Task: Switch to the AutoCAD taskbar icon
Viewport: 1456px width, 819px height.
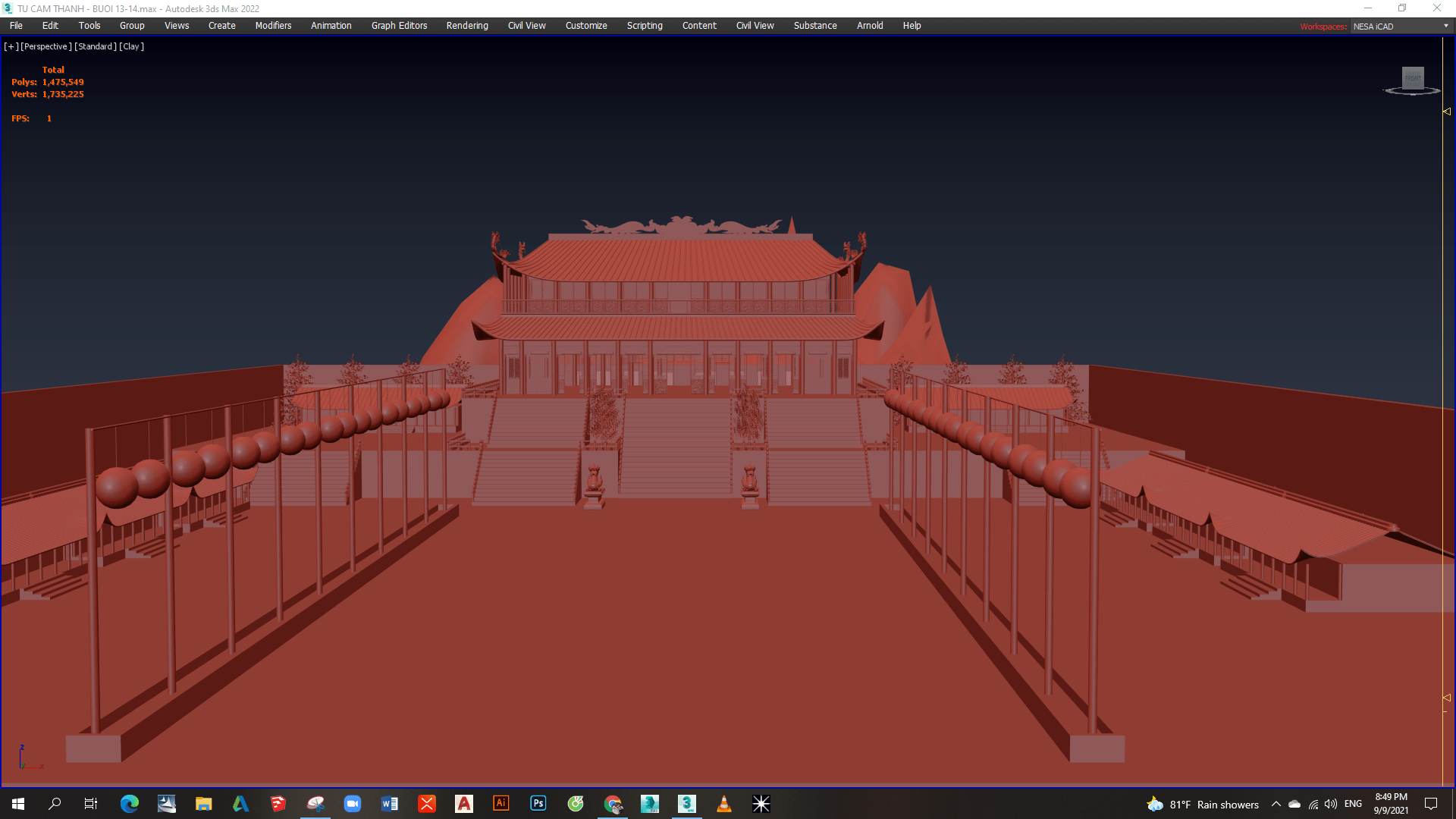Action: 464,804
